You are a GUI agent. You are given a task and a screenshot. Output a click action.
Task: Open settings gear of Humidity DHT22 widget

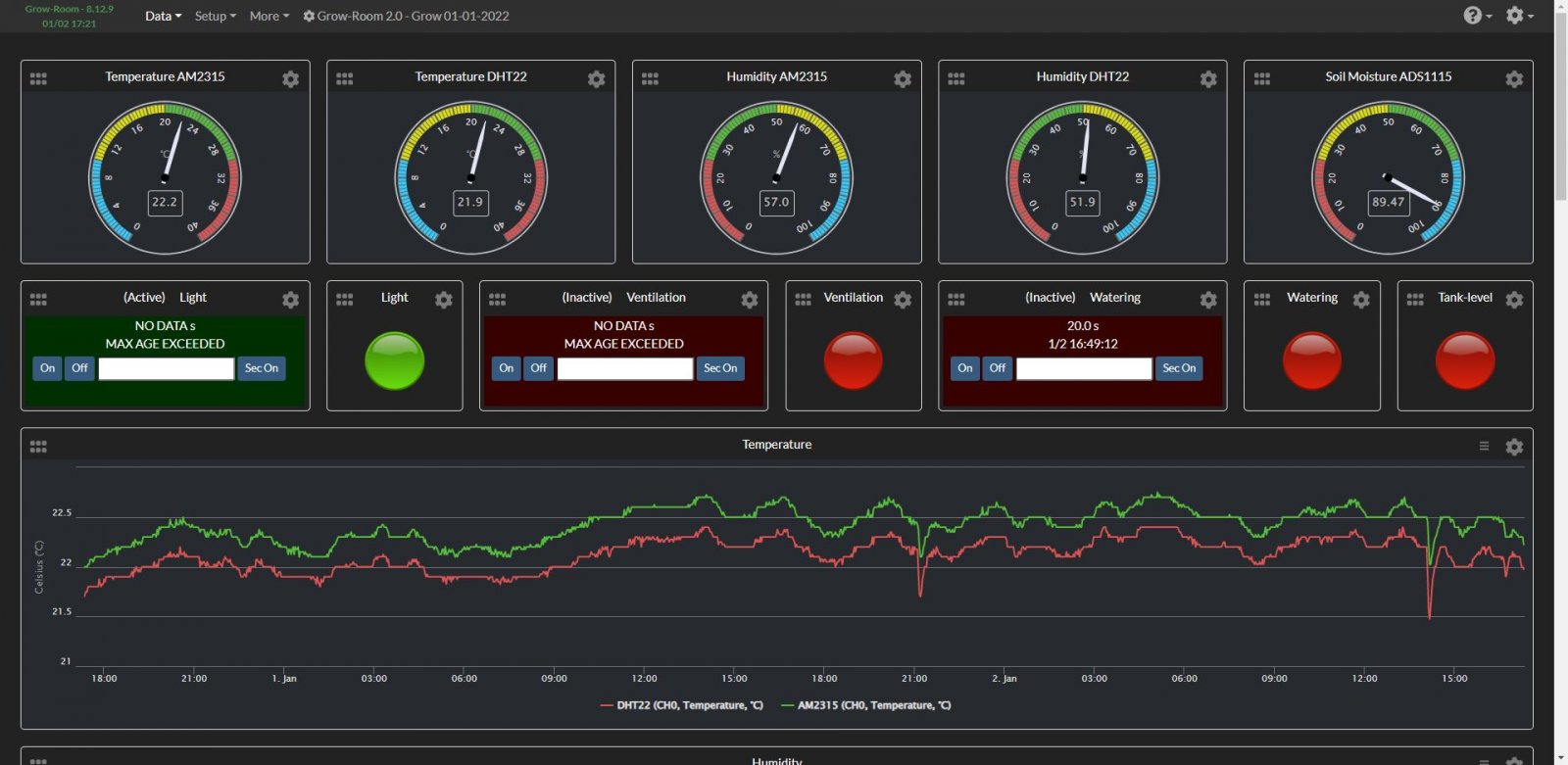[x=1208, y=79]
